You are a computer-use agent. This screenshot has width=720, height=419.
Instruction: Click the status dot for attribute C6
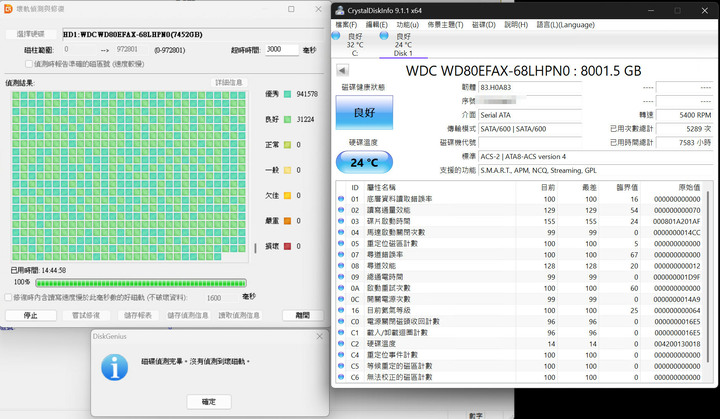341,377
